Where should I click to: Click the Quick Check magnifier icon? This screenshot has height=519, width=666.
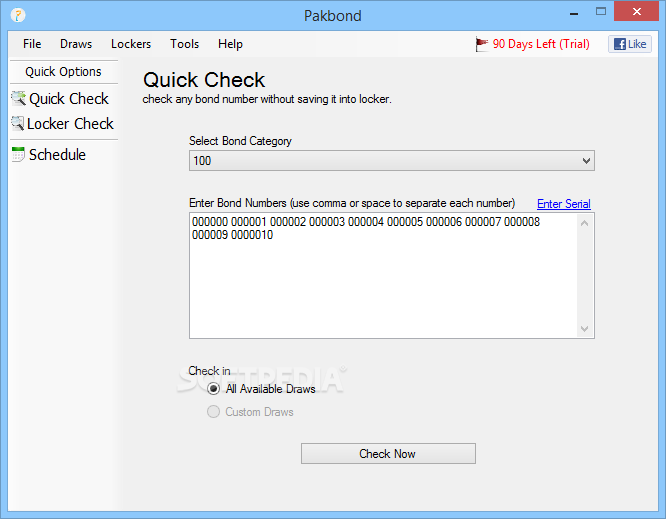click(x=18, y=99)
